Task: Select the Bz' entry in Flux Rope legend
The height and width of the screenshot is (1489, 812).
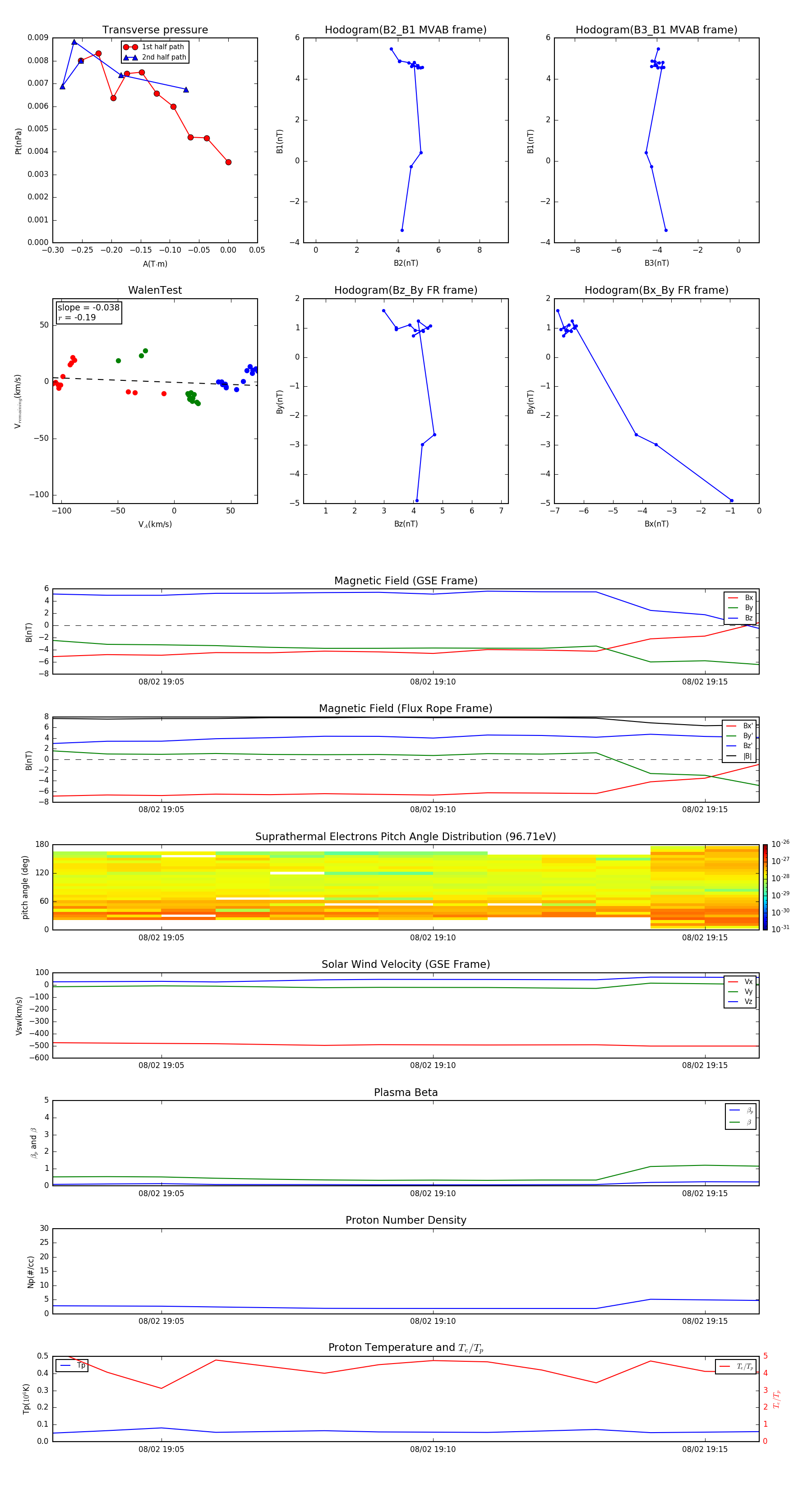Action: point(740,746)
